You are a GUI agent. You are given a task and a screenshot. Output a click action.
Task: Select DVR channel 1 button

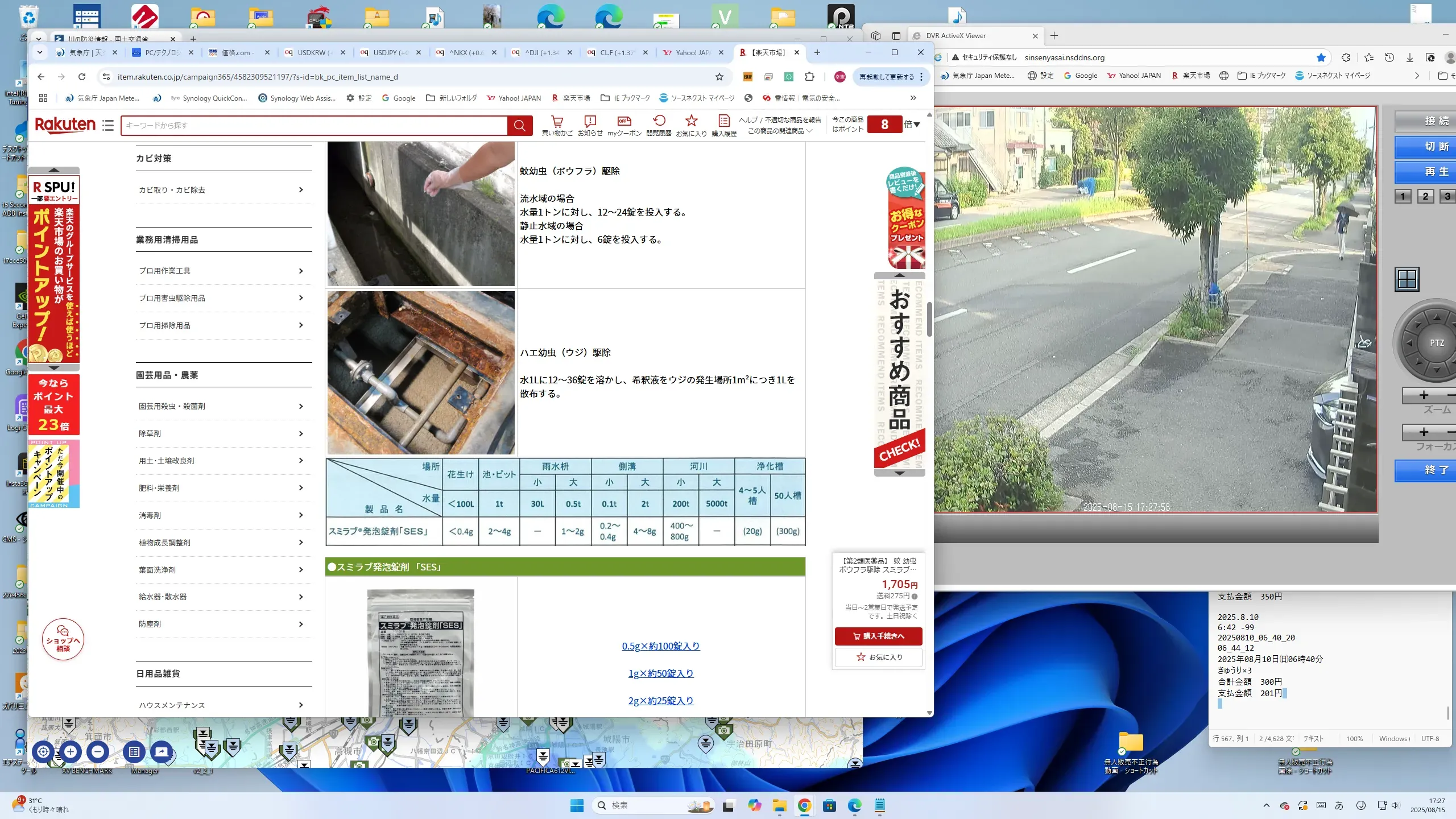pyautogui.click(x=1403, y=196)
